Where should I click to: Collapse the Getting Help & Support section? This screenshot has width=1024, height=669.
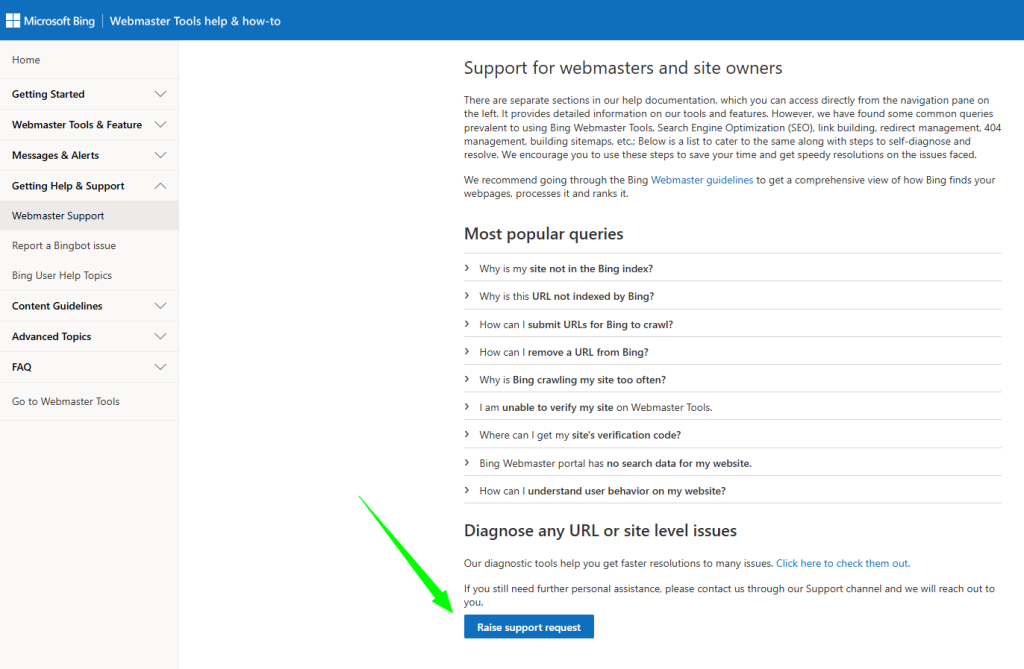tap(160, 186)
